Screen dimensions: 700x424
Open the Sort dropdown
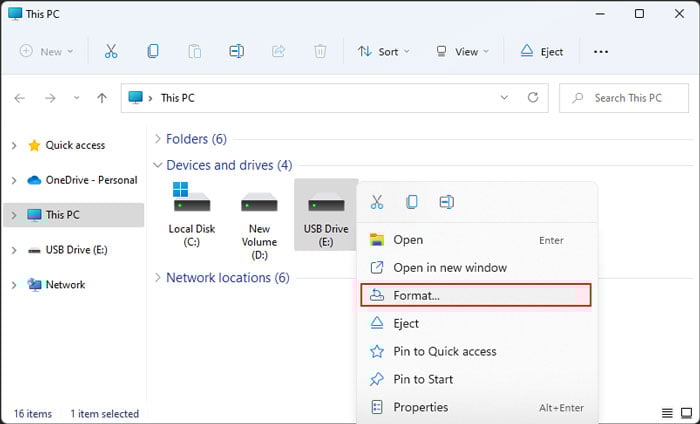pyautogui.click(x=381, y=51)
